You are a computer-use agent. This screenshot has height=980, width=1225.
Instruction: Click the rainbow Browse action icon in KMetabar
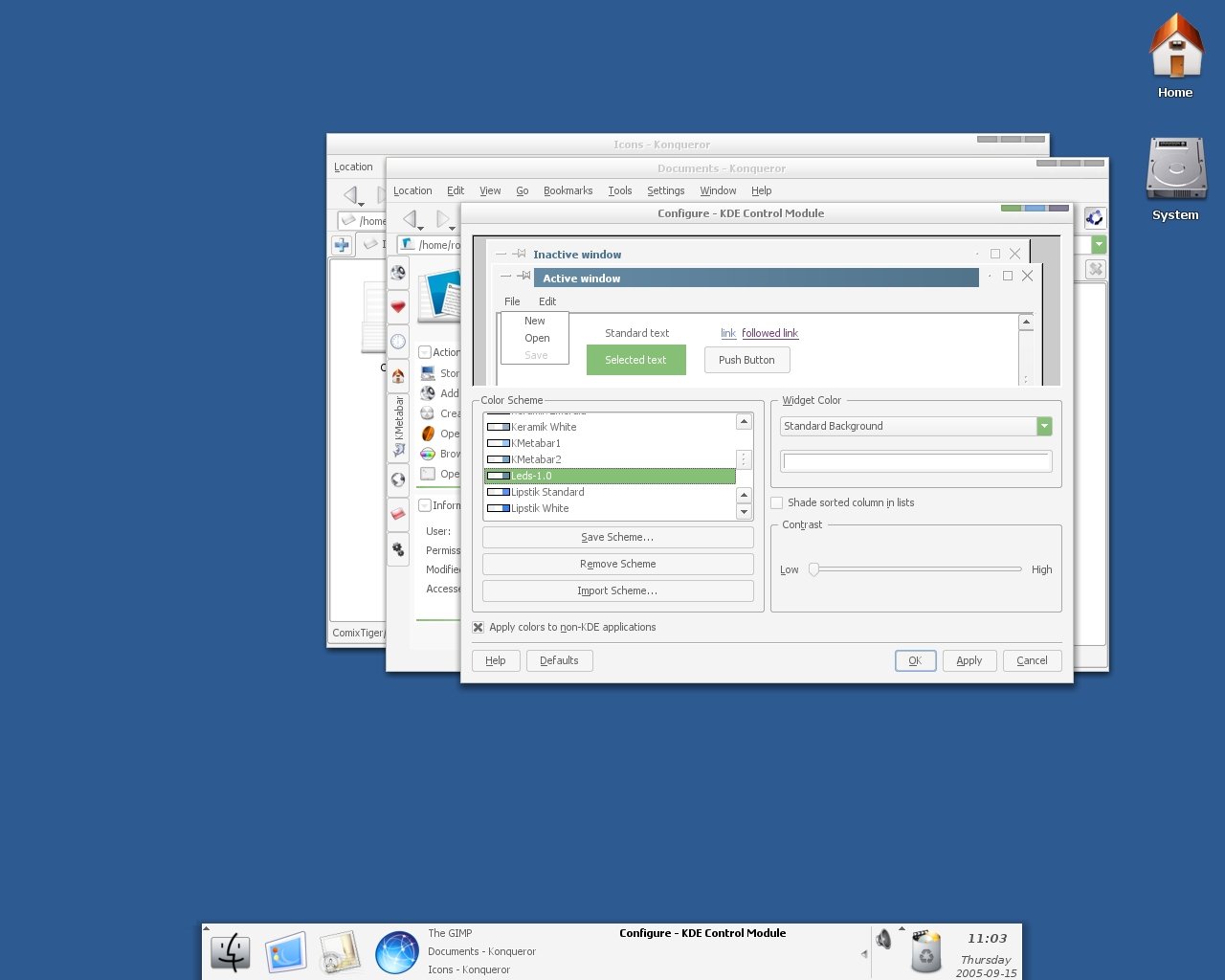click(x=428, y=454)
